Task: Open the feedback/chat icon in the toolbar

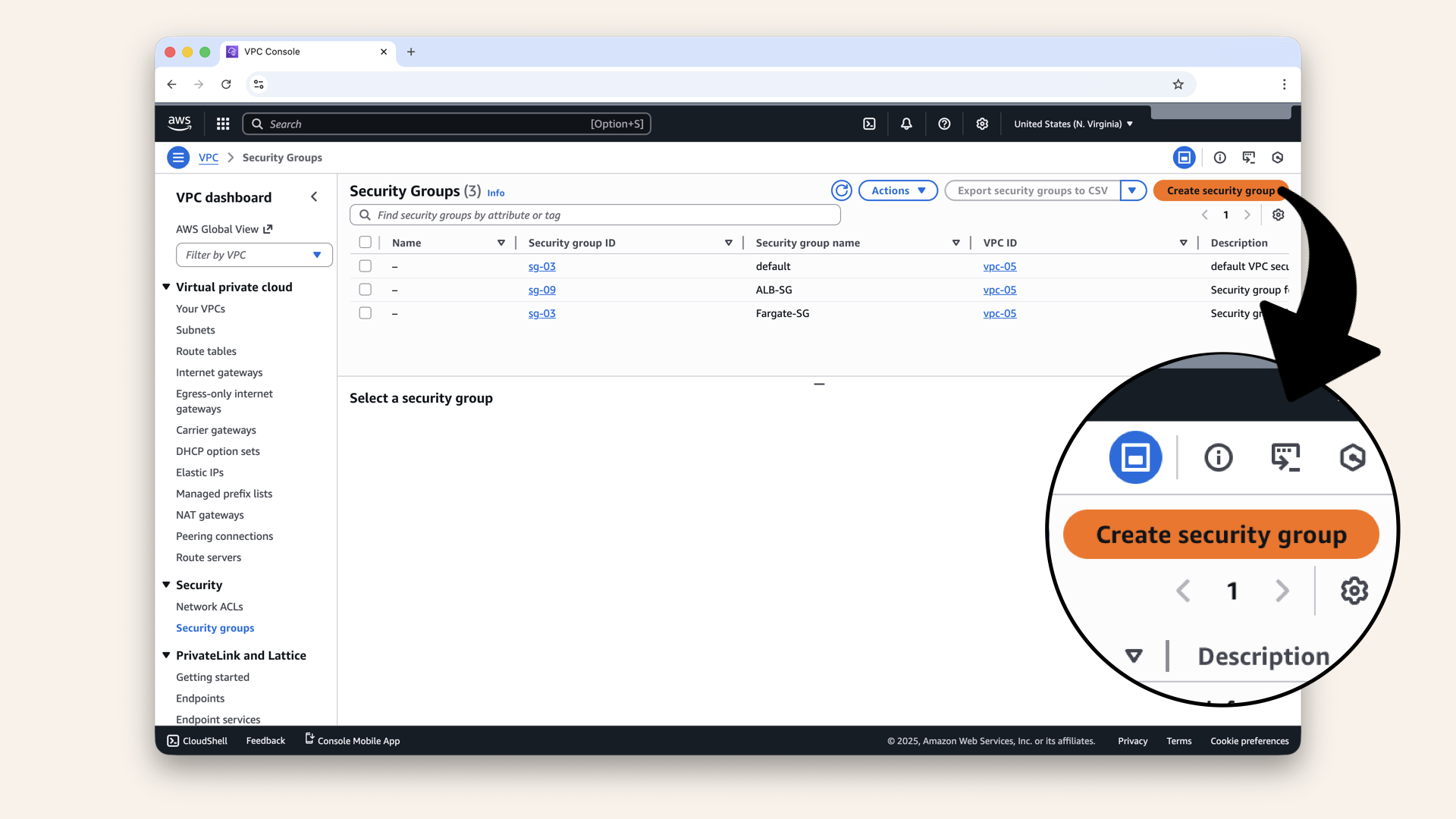Action: tap(1250, 157)
